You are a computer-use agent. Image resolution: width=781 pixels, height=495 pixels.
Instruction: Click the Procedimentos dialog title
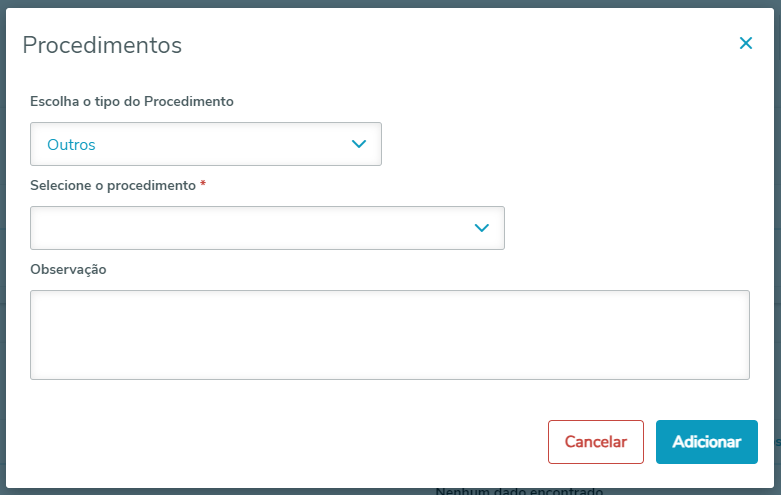tap(102, 45)
